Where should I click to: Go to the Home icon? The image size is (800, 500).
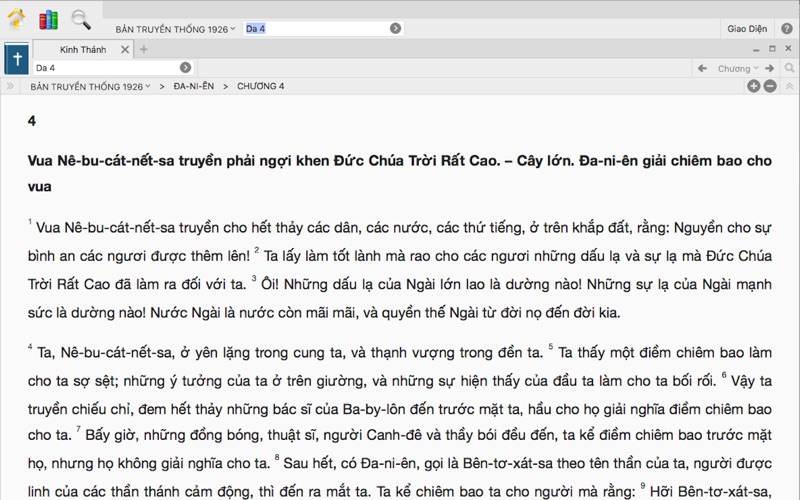click(x=16, y=19)
